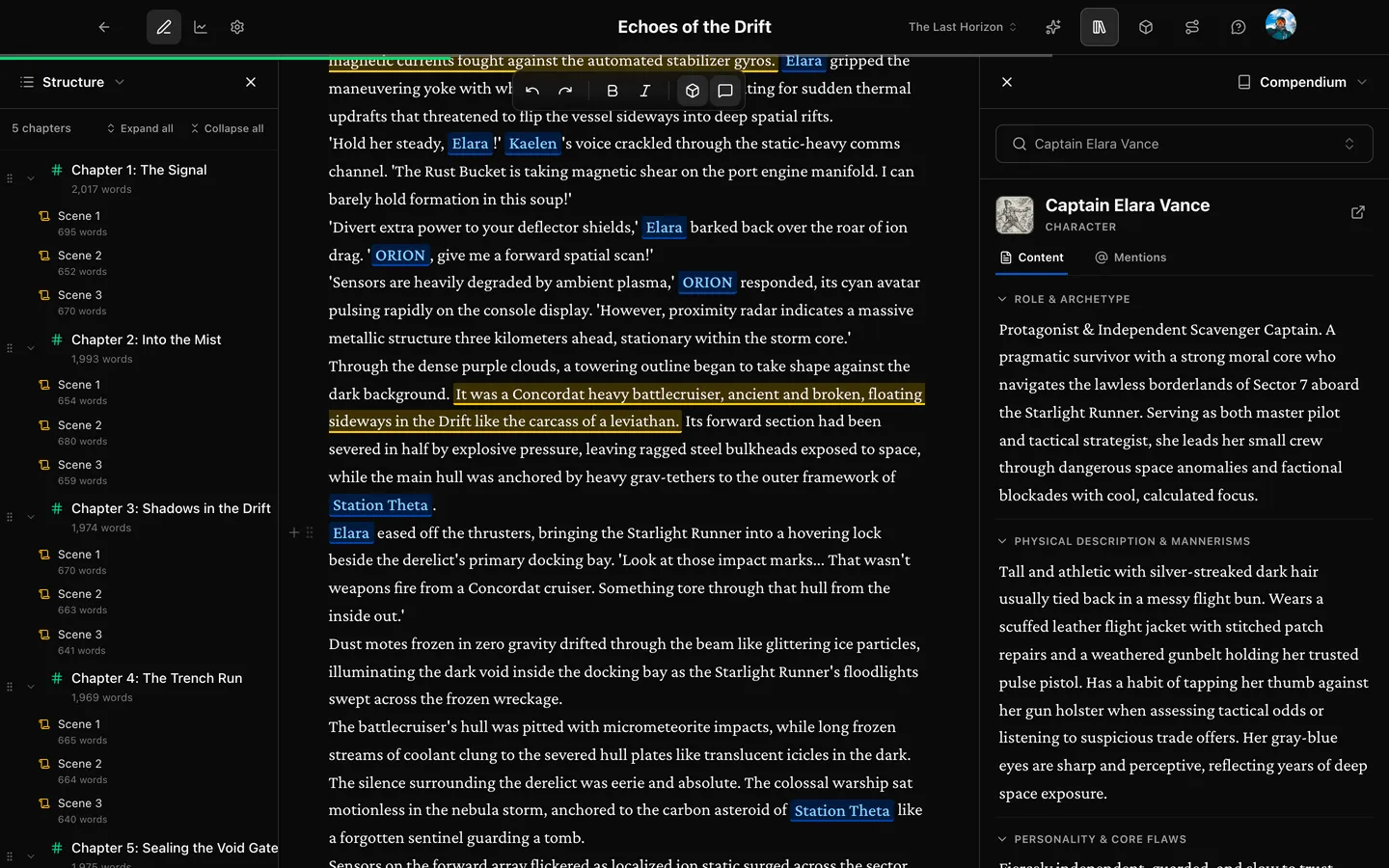Open the workflow nodes icon in header
The image size is (1389, 868).
pos(1192,27)
